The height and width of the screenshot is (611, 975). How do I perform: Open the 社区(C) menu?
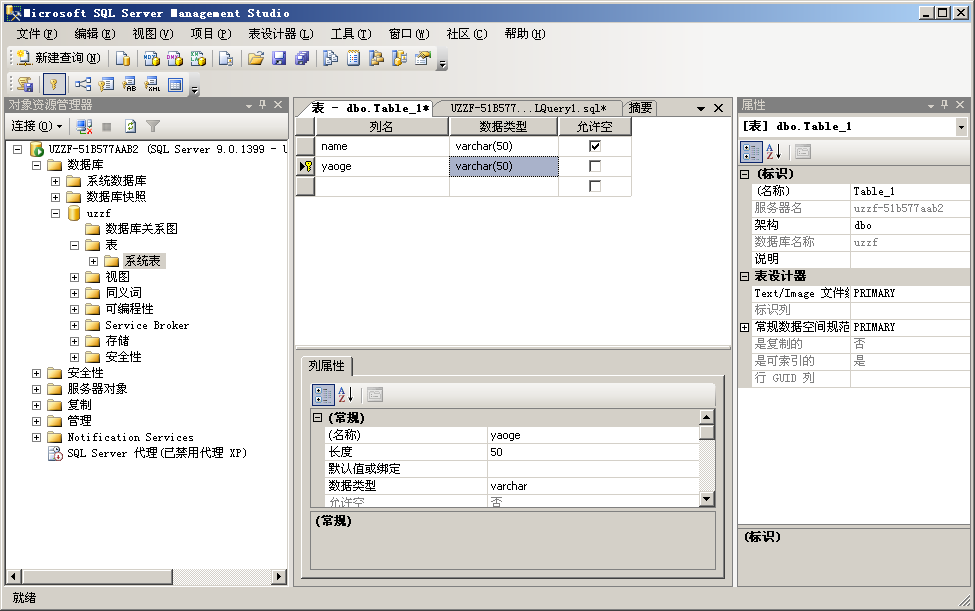pyautogui.click(x=466, y=34)
